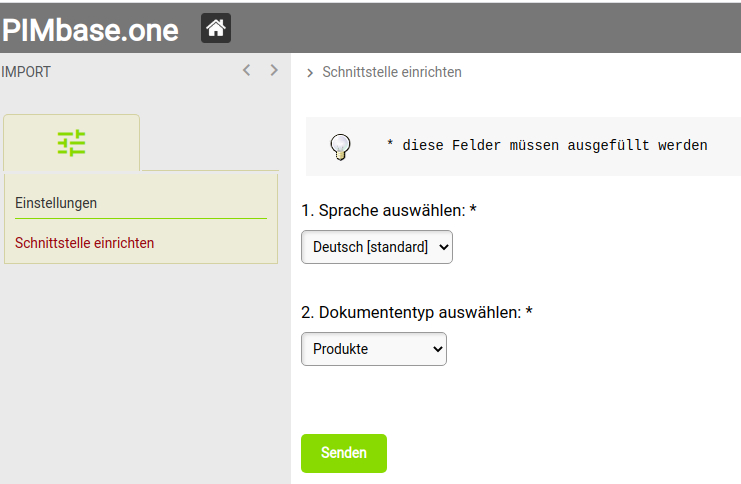741x484 pixels.
Task: Click the left chevron beside IMPORT
Action: click(x=247, y=71)
